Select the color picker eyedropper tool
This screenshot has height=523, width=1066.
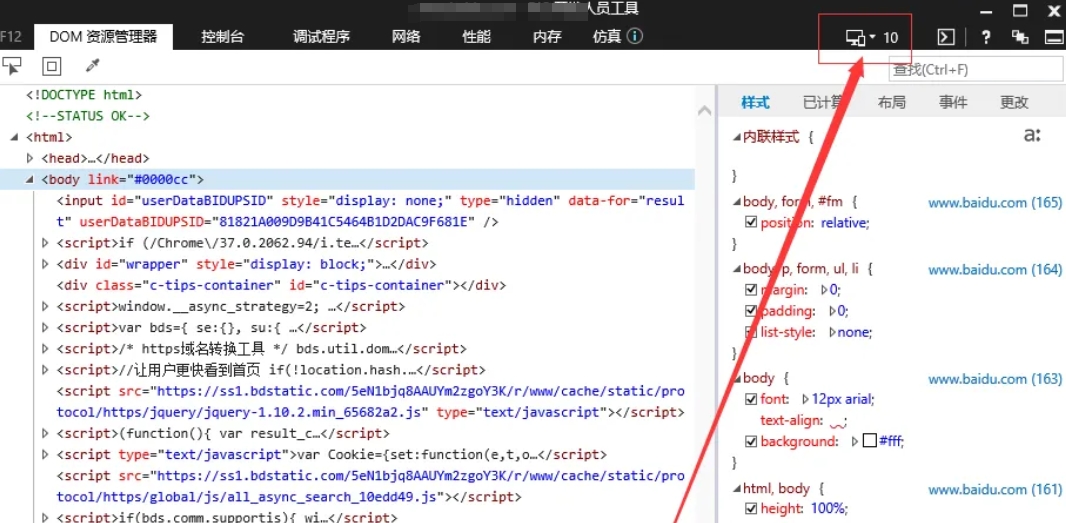coord(92,66)
